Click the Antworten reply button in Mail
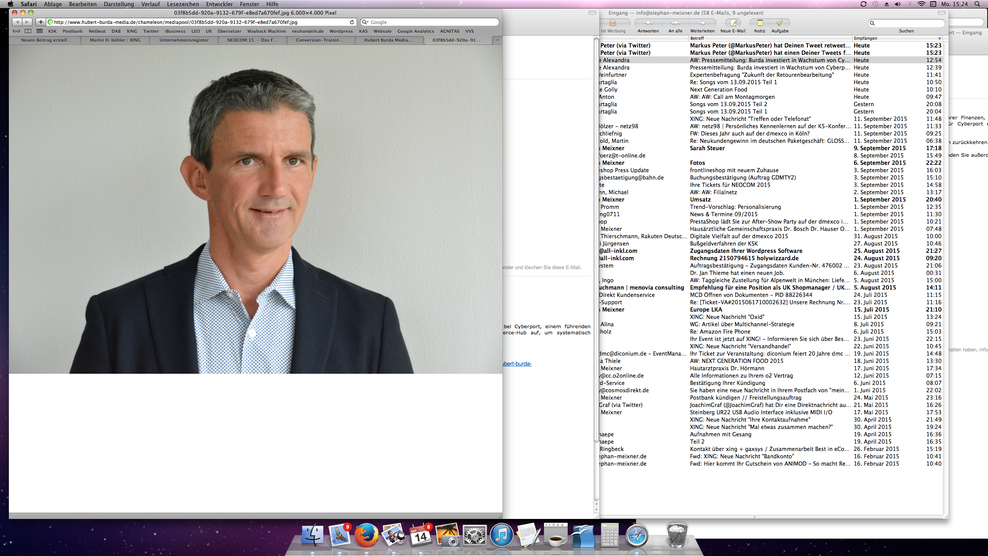The width and height of the screenshot is (988, 556). tap(648, 25)
